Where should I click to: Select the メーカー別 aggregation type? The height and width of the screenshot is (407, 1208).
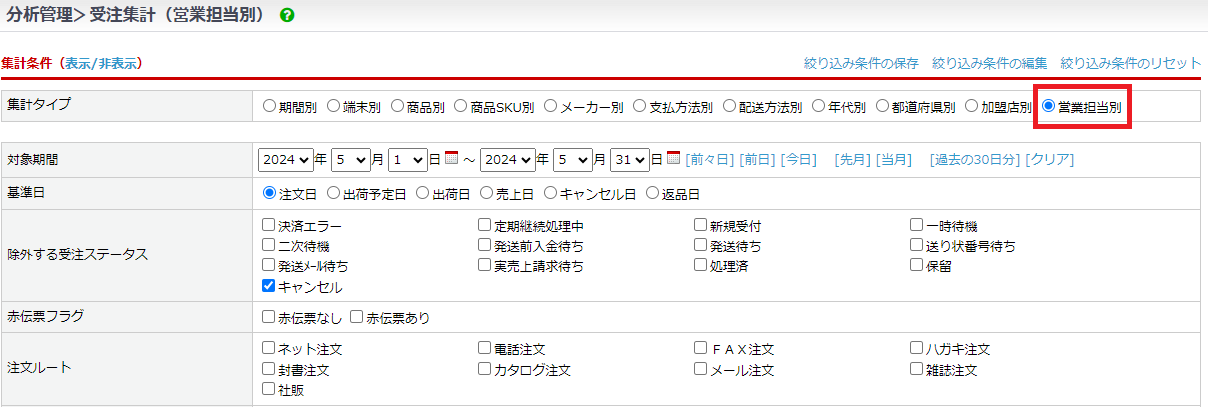pos(551,106)
